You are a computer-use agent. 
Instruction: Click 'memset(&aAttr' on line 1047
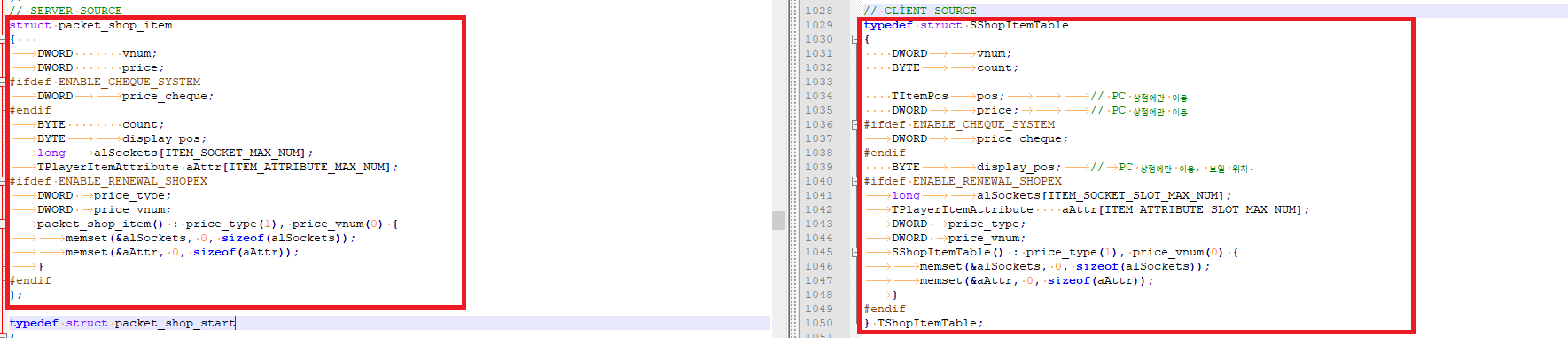[x=1037, y=280]
